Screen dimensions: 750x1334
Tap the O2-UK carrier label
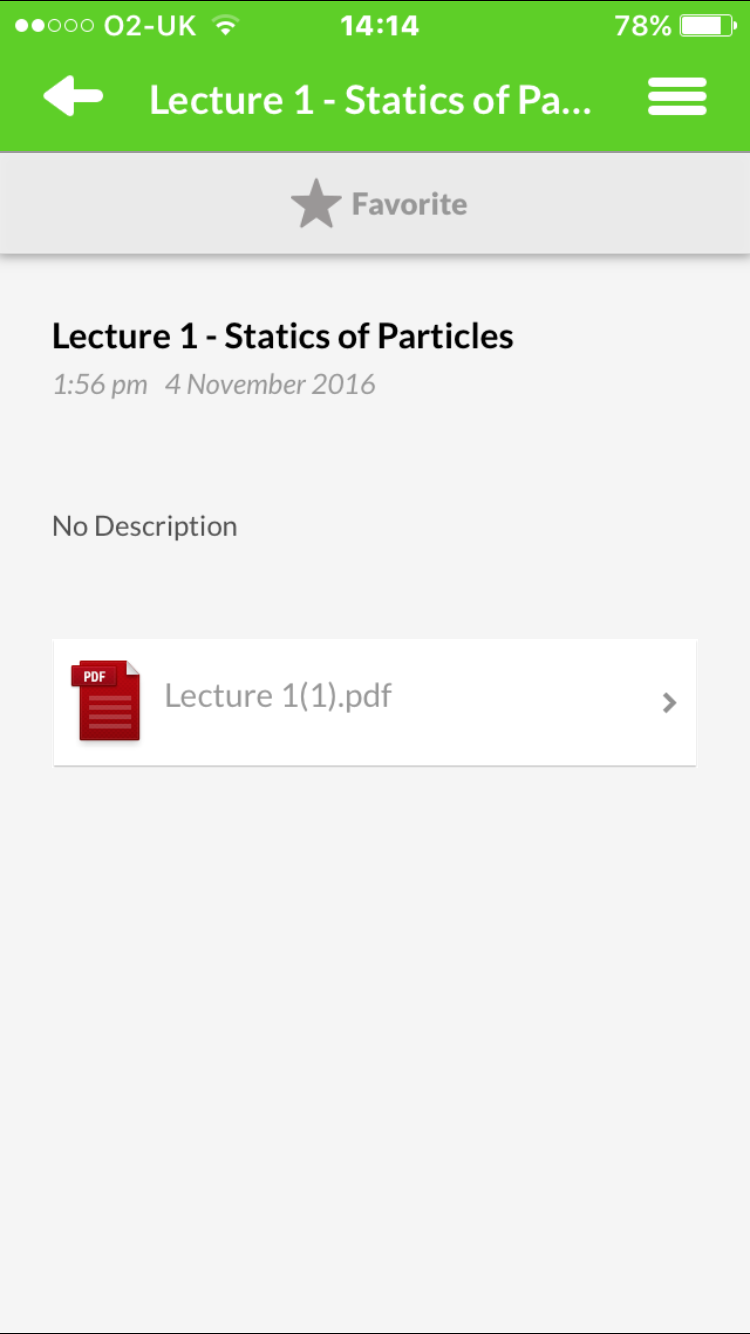pos(149,26)
